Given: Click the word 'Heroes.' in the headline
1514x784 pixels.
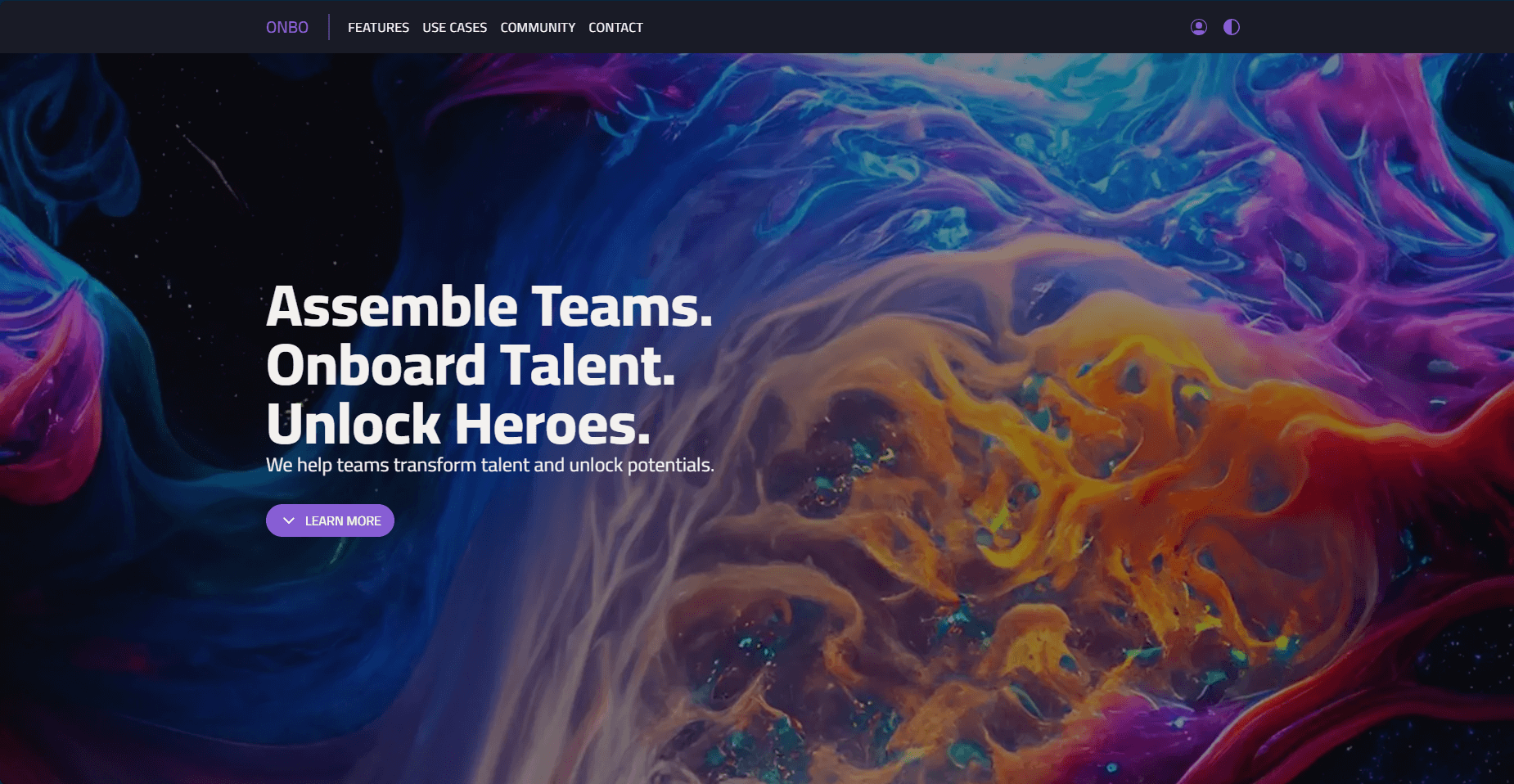Looking at the screenshot, I should pyautogui.click(x=552, y=425).
